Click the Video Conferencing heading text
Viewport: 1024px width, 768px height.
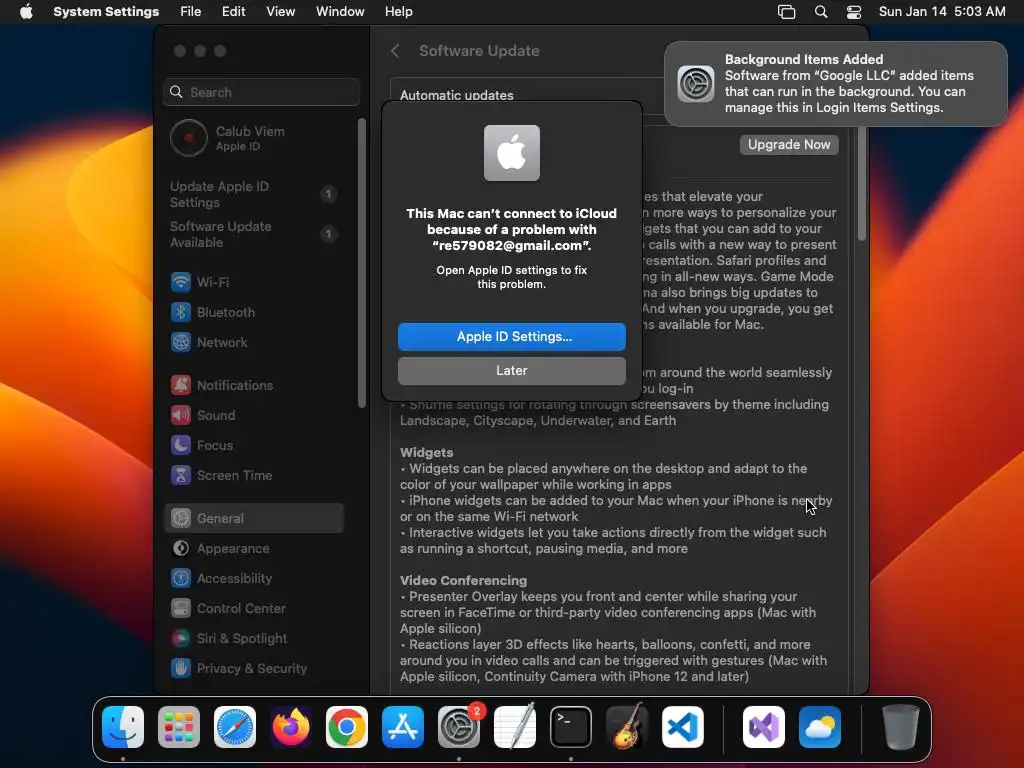click(x=464, y=580)
